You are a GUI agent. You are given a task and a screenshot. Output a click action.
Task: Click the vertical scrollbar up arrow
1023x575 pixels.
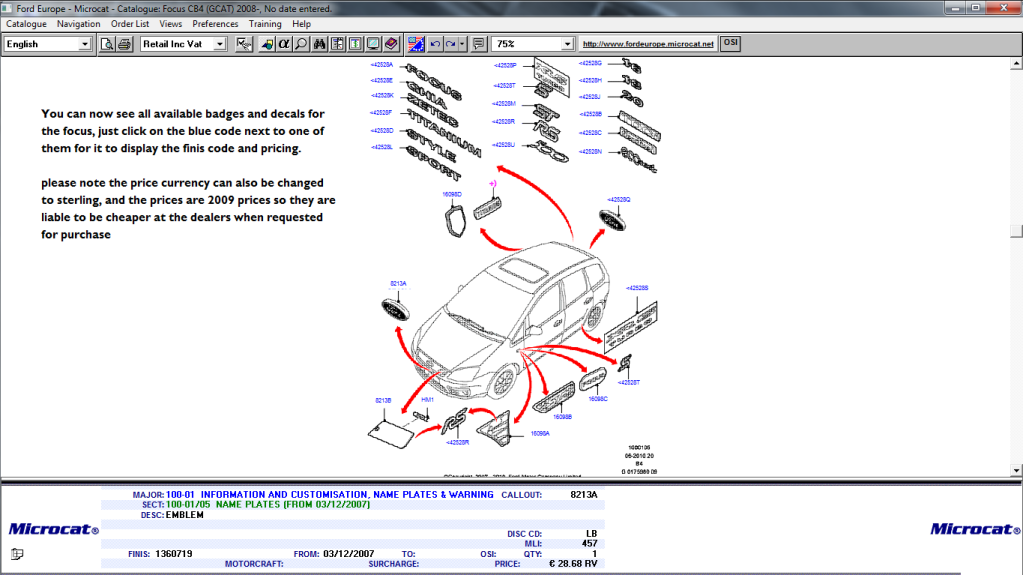(x=1016, y=64)
